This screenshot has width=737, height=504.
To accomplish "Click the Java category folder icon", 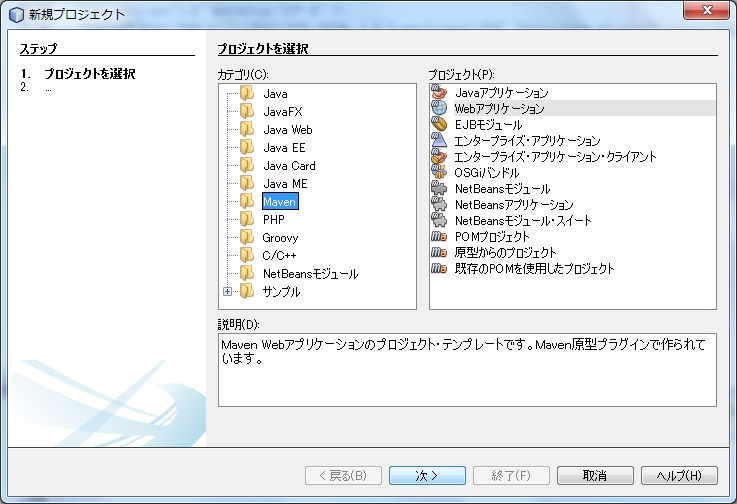I will [247, 93].
